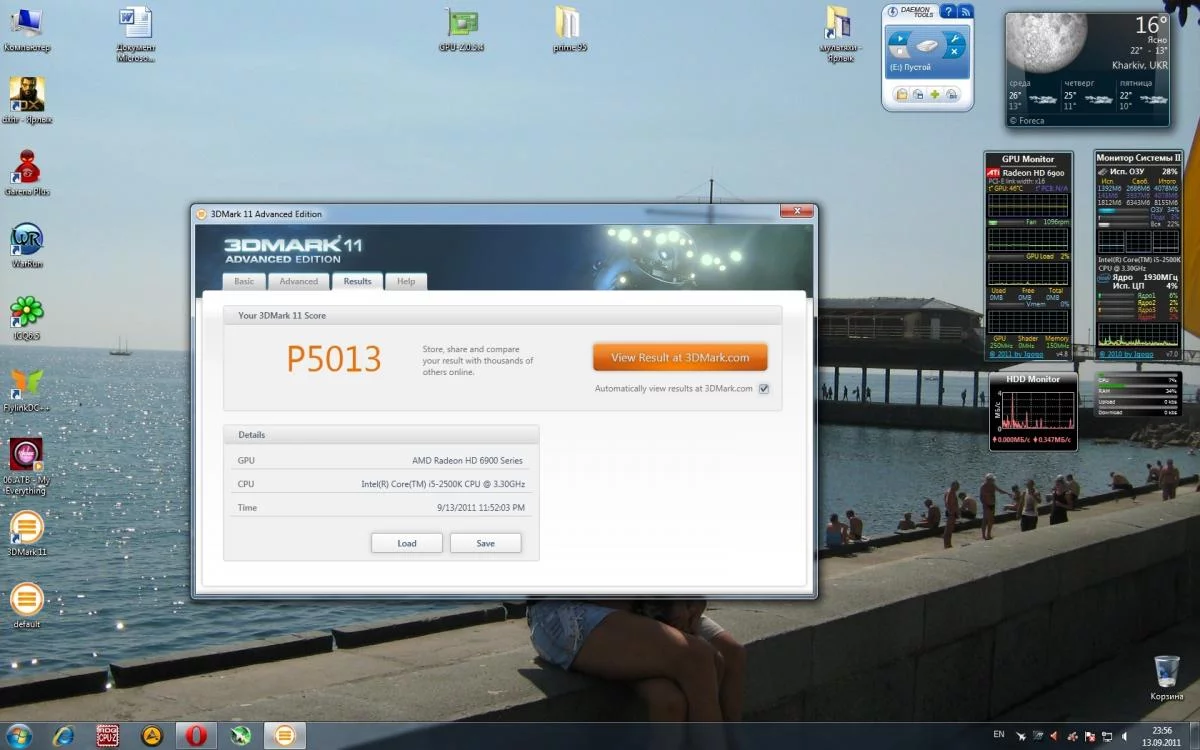Open the GPU-Z desktop shortcut
This screenshot has height=750, width=1200.
click(x=461, y=28)
